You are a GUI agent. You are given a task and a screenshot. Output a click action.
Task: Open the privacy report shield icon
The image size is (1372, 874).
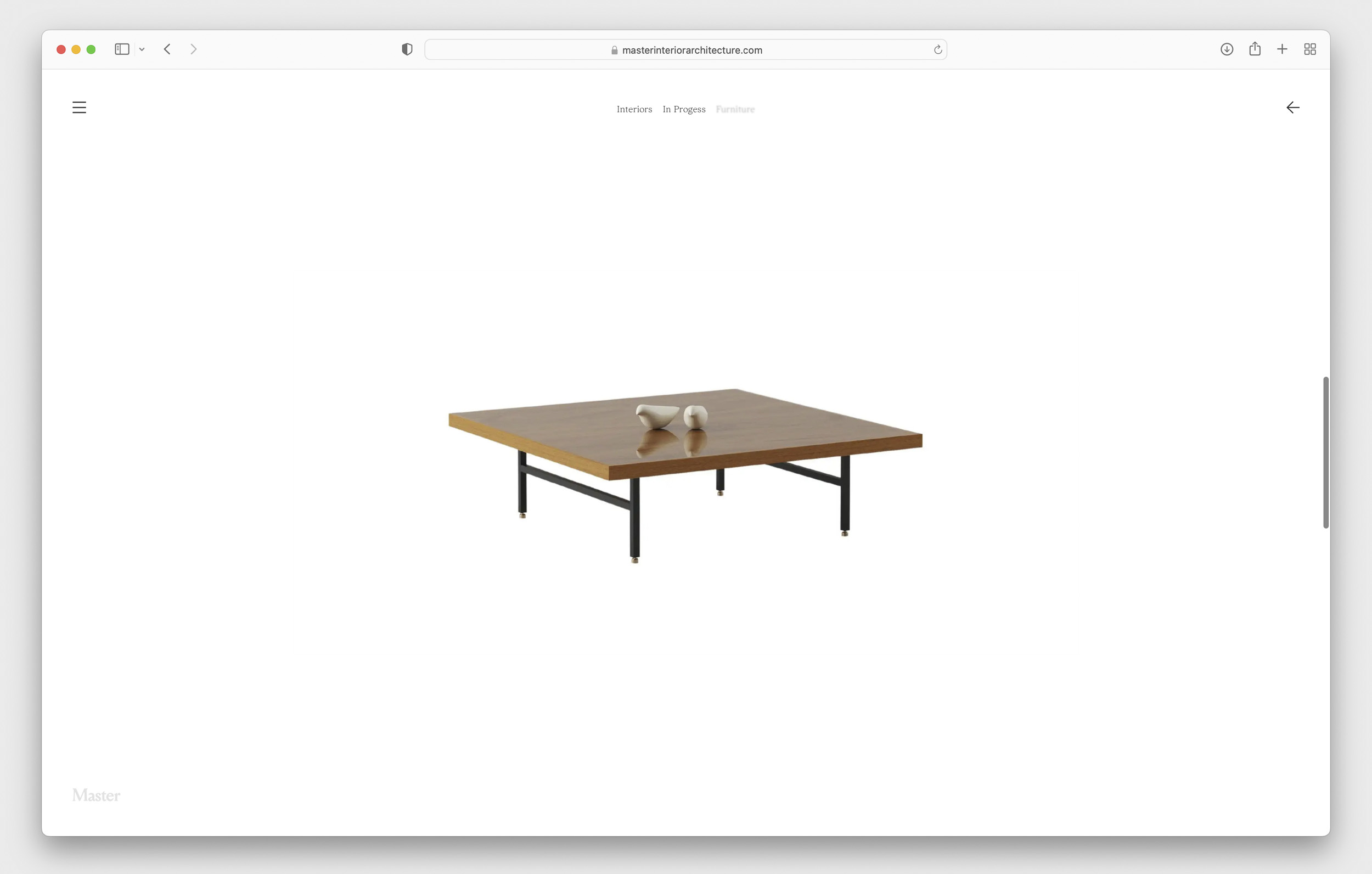click(x=407, y=49)
